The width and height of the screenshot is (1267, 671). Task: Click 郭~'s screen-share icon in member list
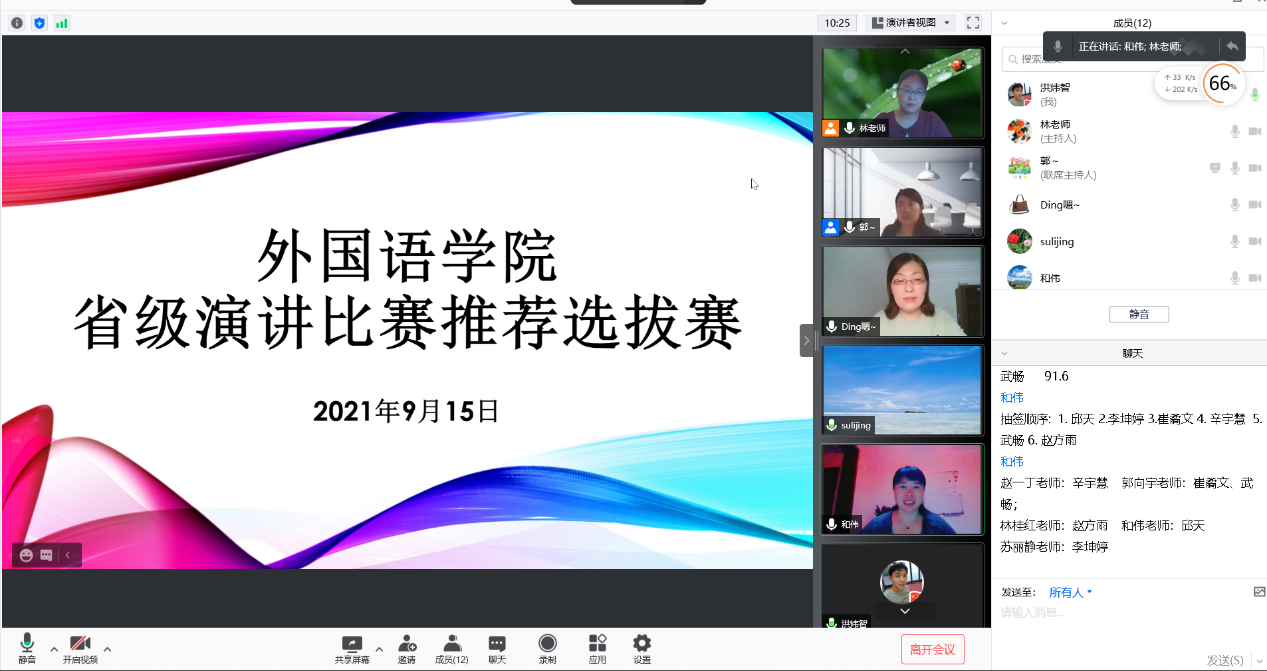[1215, 168]
